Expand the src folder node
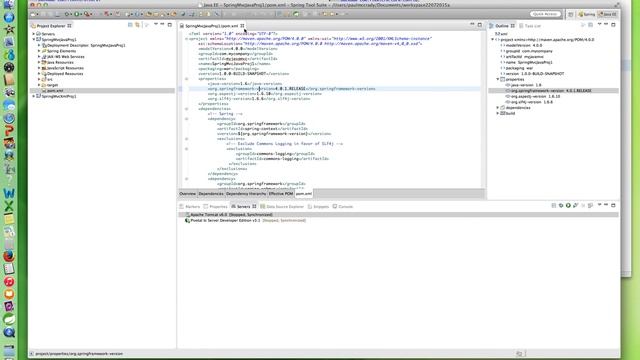 coord(39,79)
